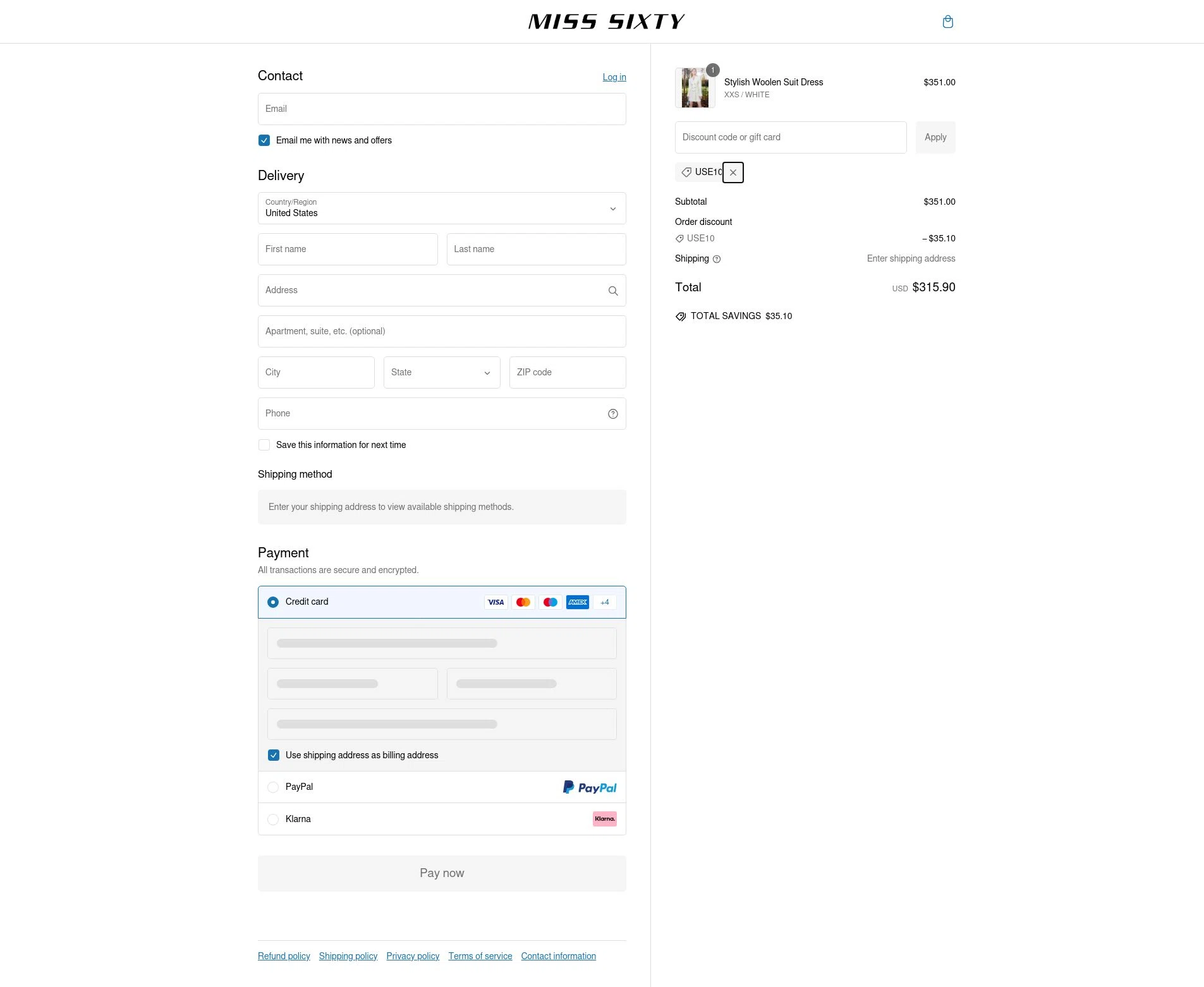Open the shopping bag icon

[x=947, y=21]
